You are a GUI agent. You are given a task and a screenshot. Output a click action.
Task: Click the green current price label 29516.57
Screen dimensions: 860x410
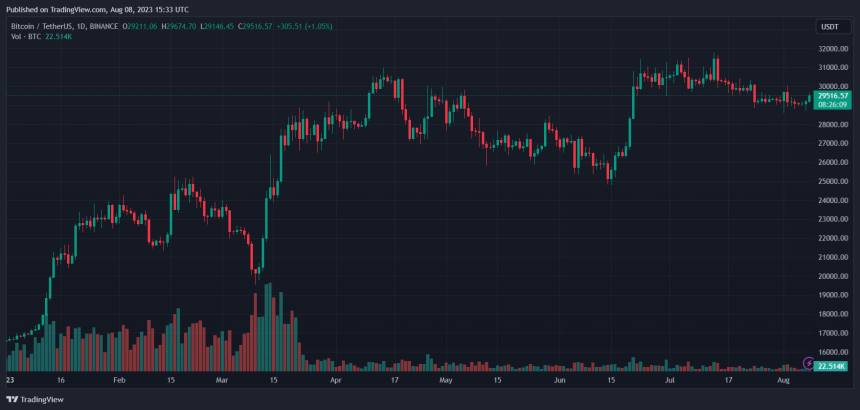(832, 94)
